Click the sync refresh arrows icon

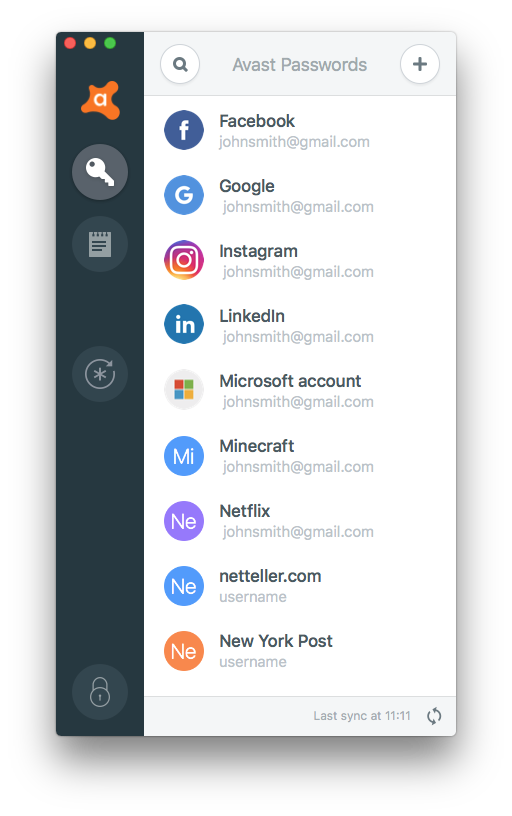tap(434, 716)
